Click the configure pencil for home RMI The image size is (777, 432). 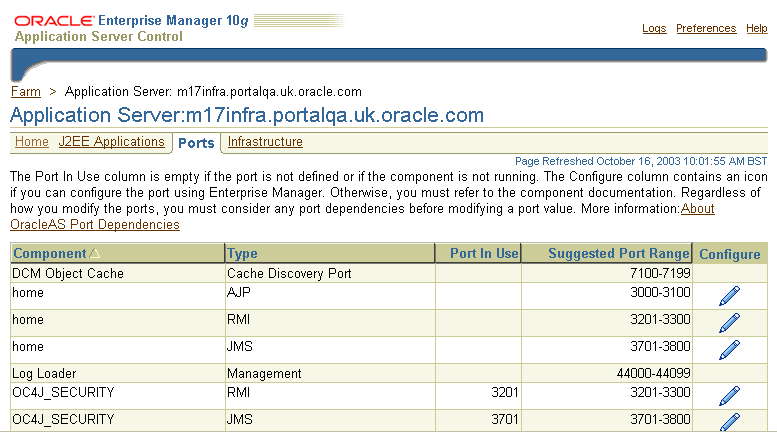pos(729,323)
